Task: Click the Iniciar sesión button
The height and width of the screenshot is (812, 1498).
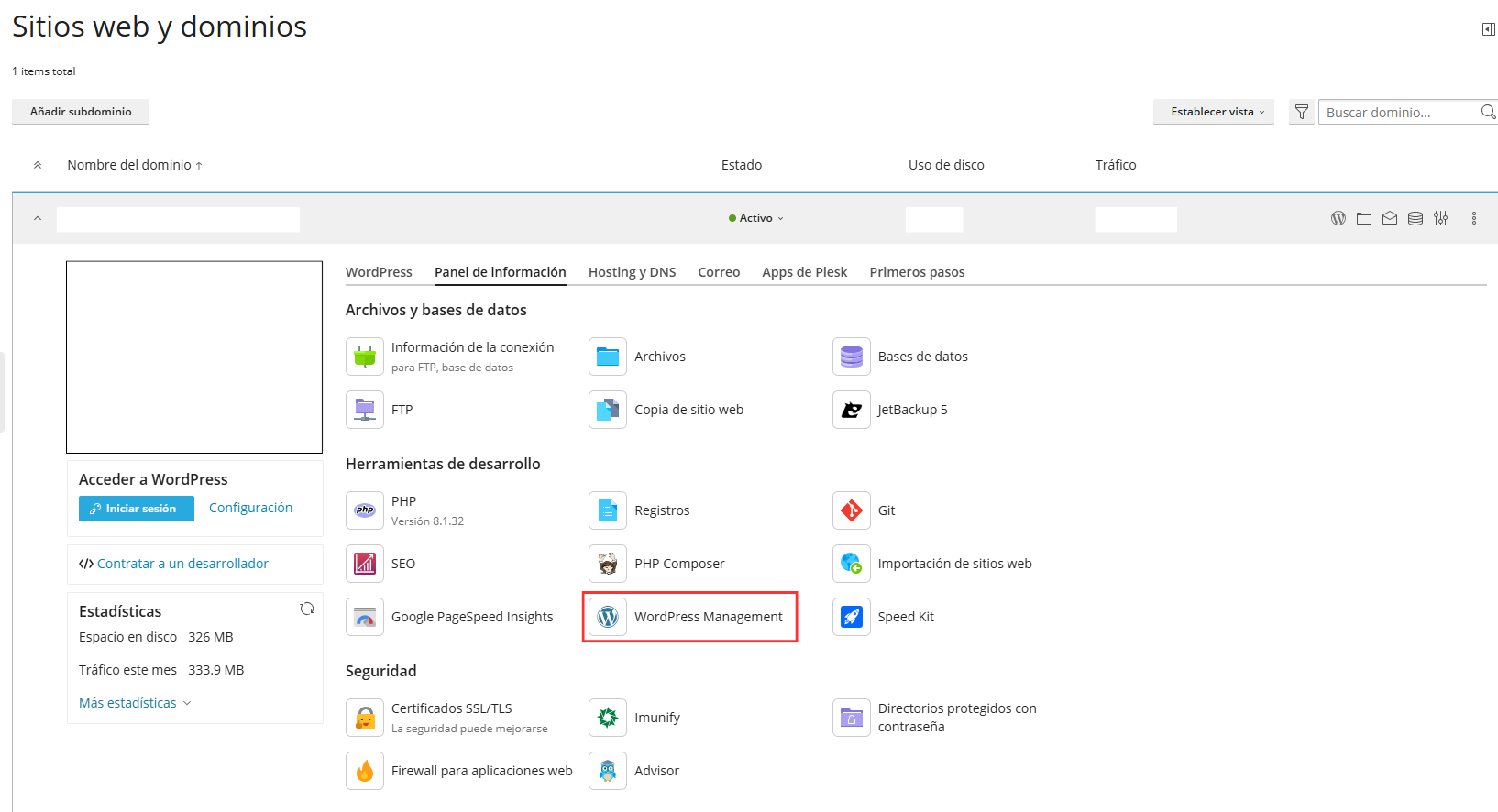Action: coord(137,509)
